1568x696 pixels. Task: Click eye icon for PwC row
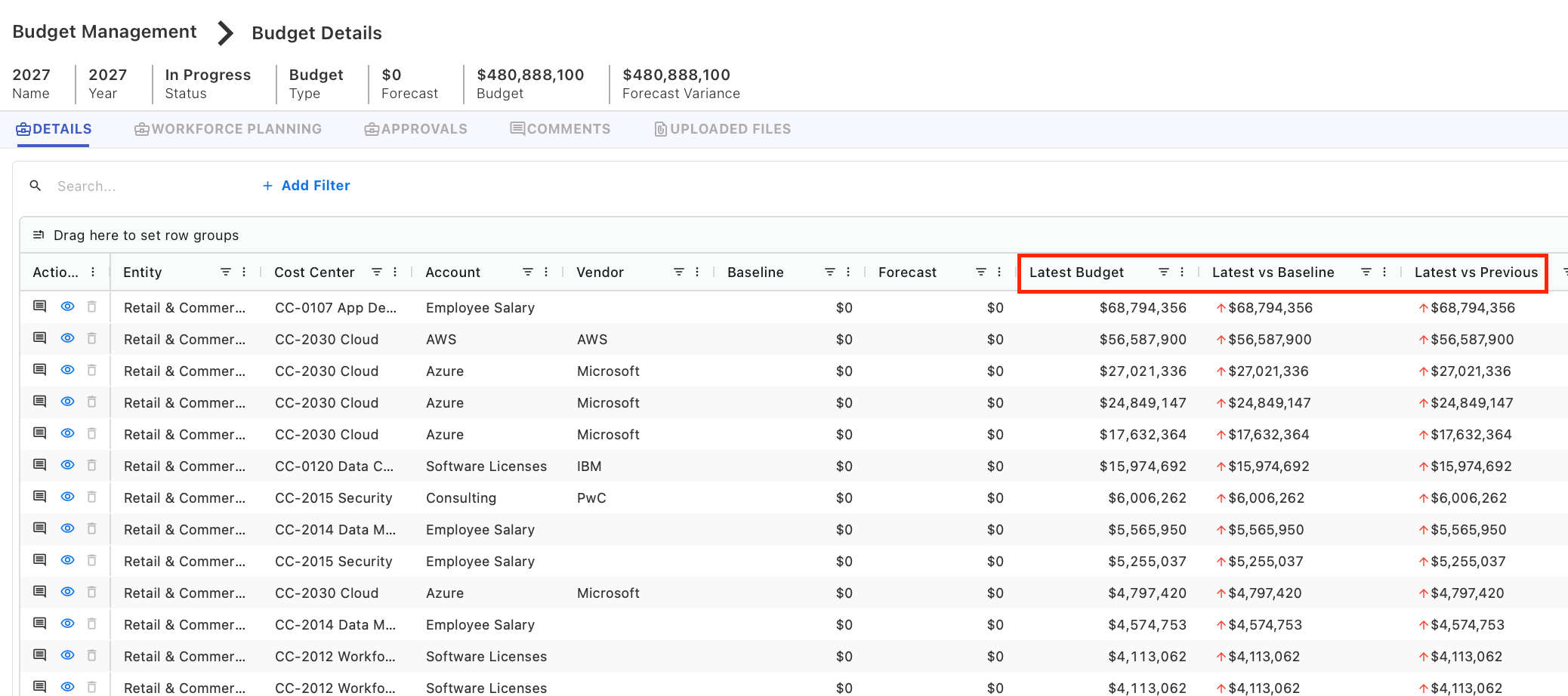click(x=67, y=497)
